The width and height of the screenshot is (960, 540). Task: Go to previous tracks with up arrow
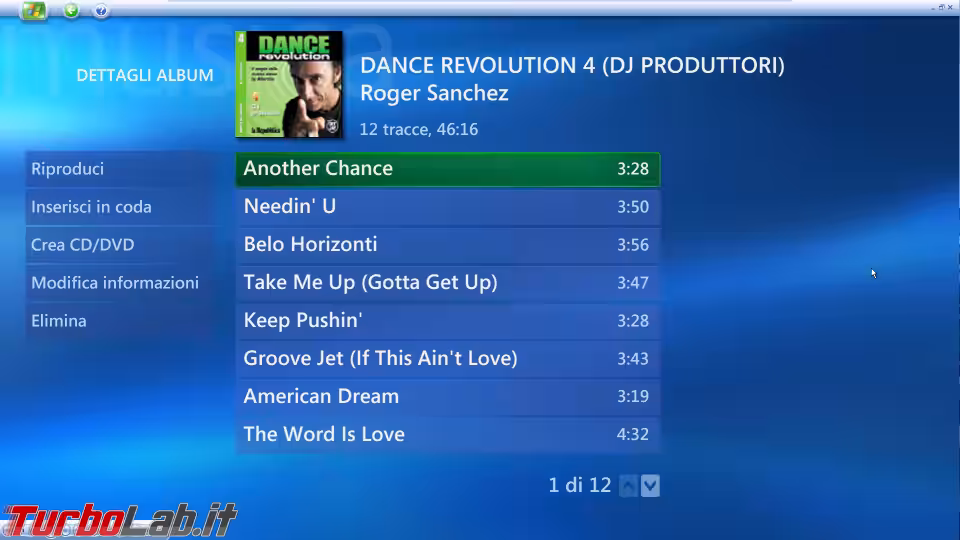tap(628, 486)
